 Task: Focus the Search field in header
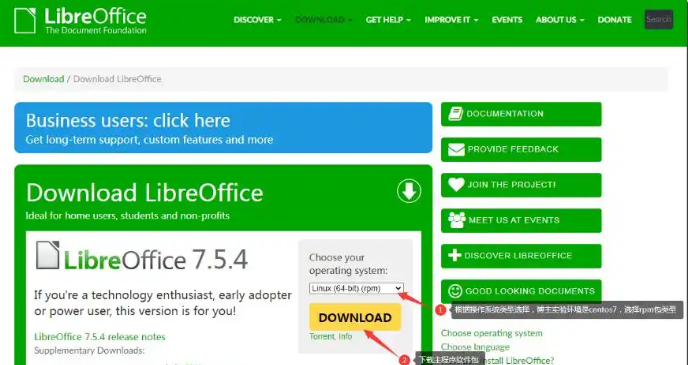pos(659,19)
